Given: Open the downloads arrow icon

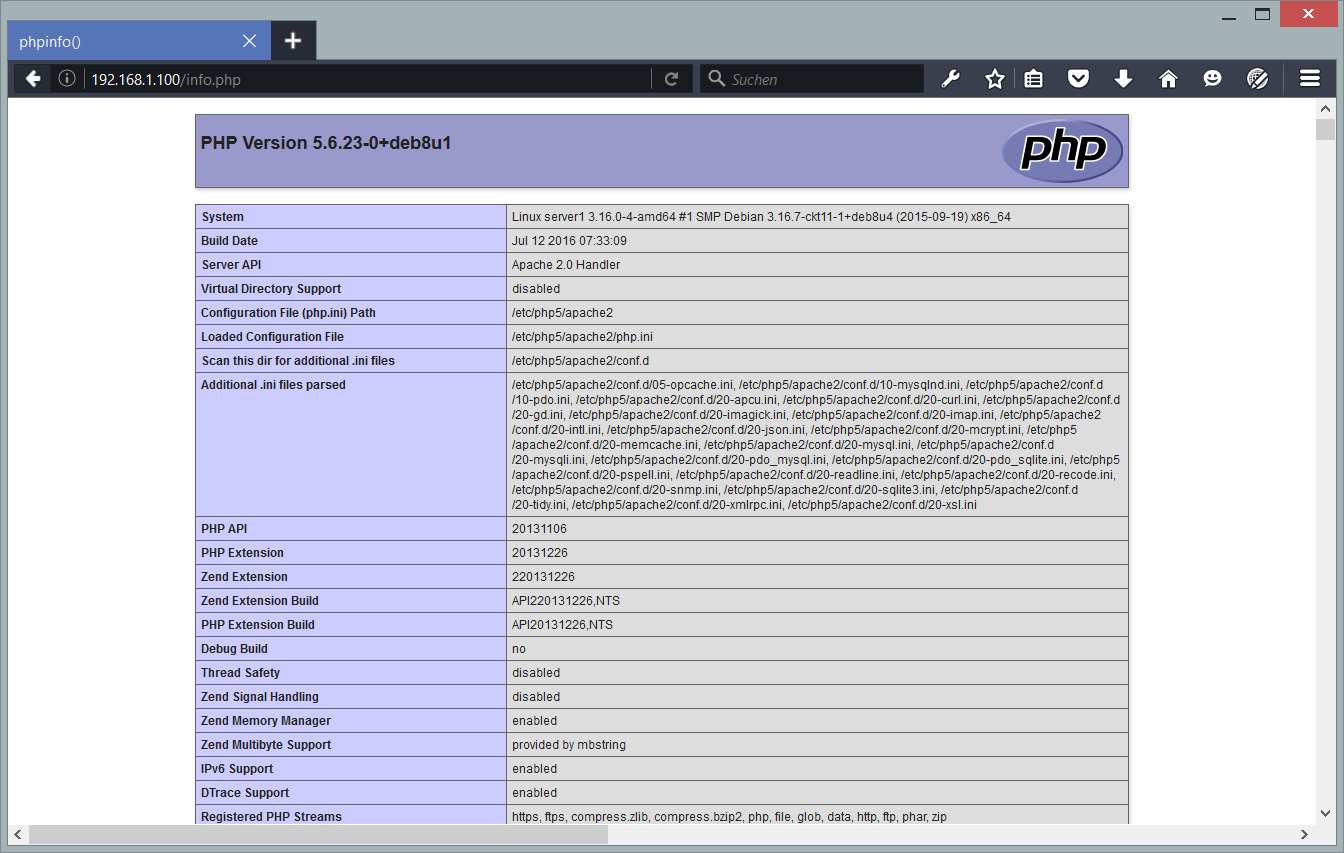Looking at the screenshot, I should (1123, 79).
